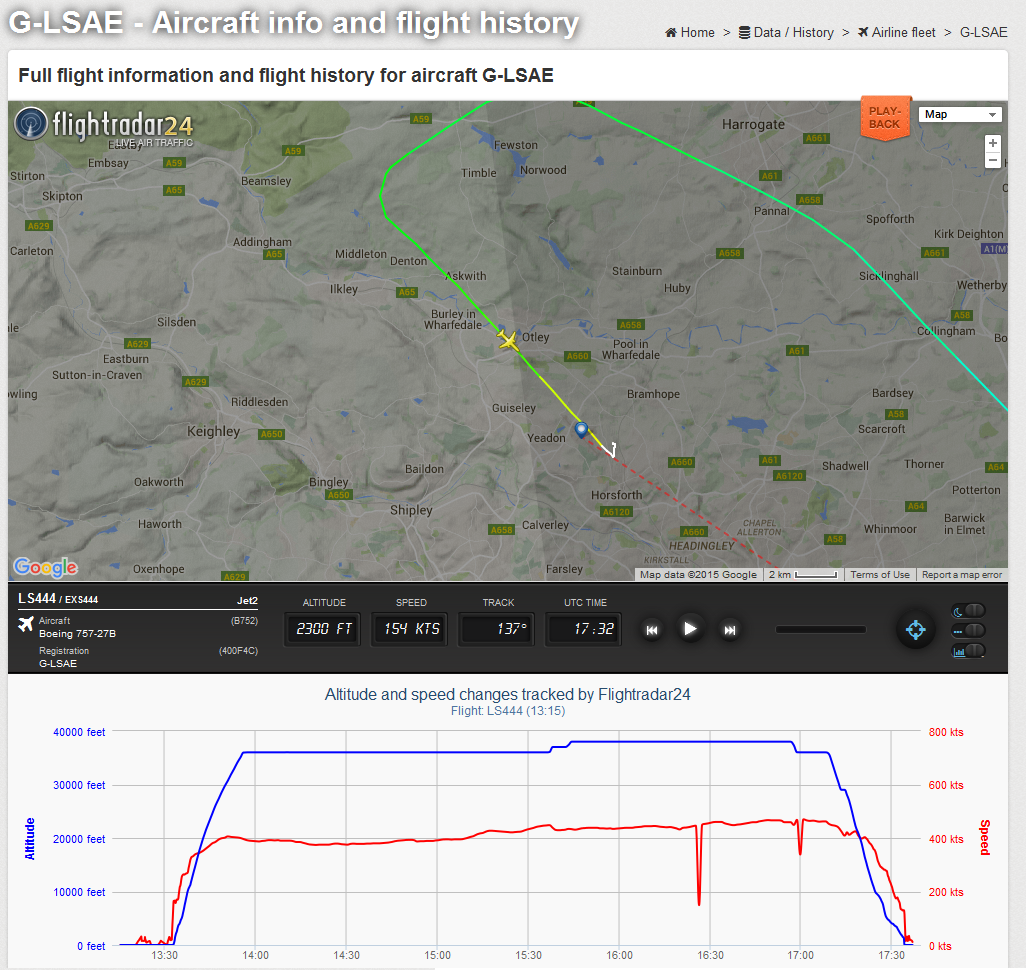Click the playback progress slider

821,630
